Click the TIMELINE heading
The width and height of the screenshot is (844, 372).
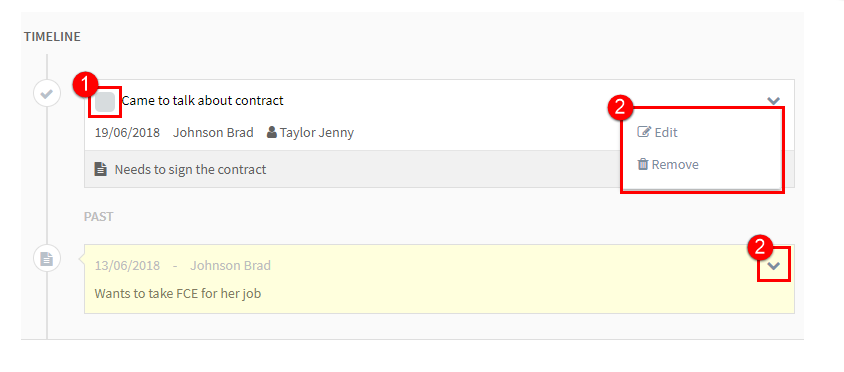52,37
